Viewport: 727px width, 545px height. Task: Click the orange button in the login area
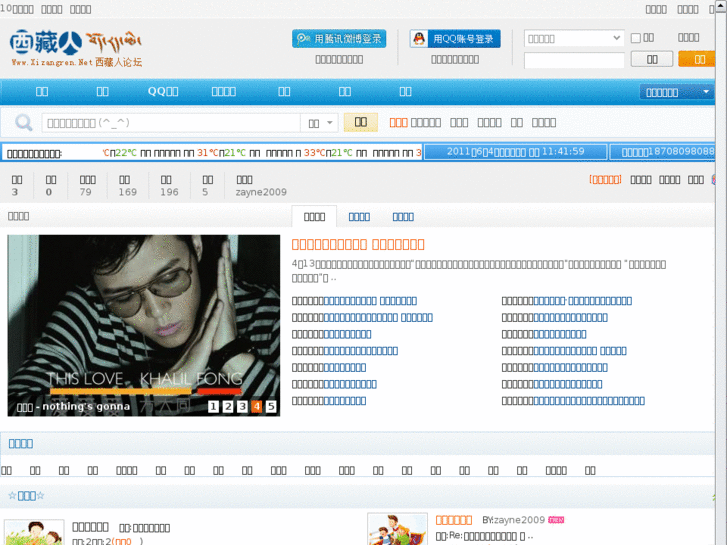coord(697,59)
